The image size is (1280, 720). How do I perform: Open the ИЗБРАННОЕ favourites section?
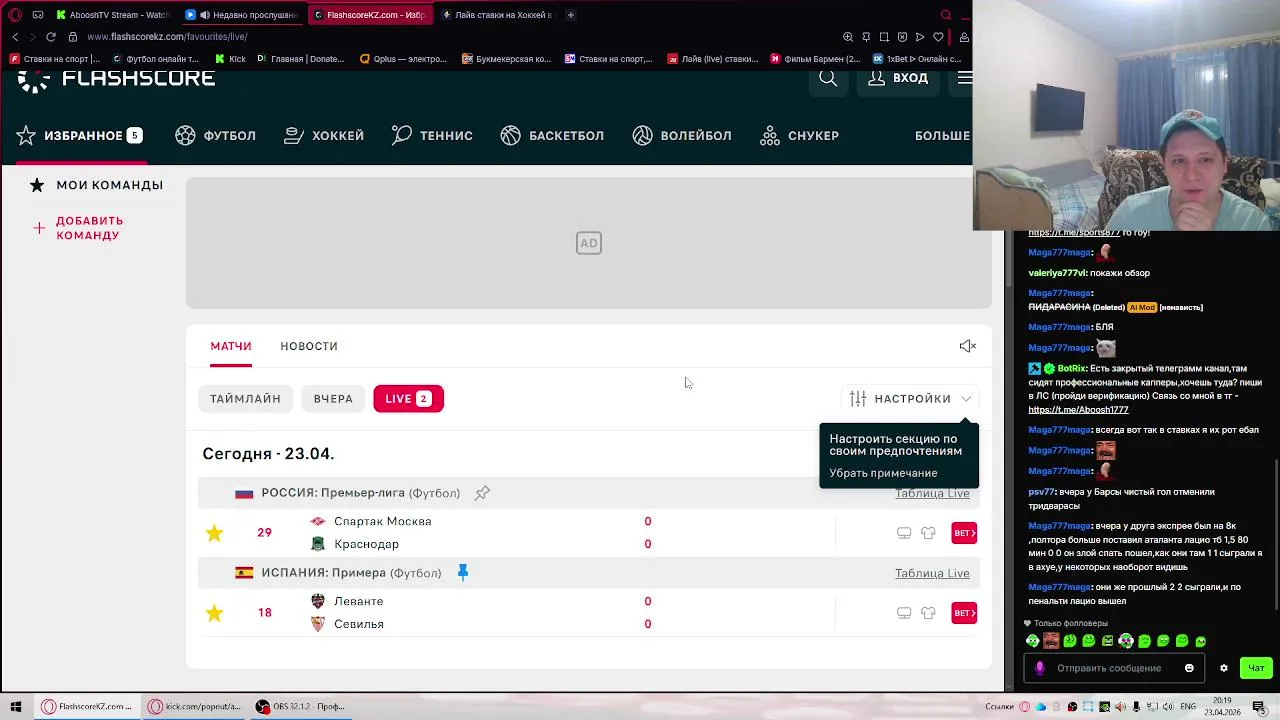(79, 136)
